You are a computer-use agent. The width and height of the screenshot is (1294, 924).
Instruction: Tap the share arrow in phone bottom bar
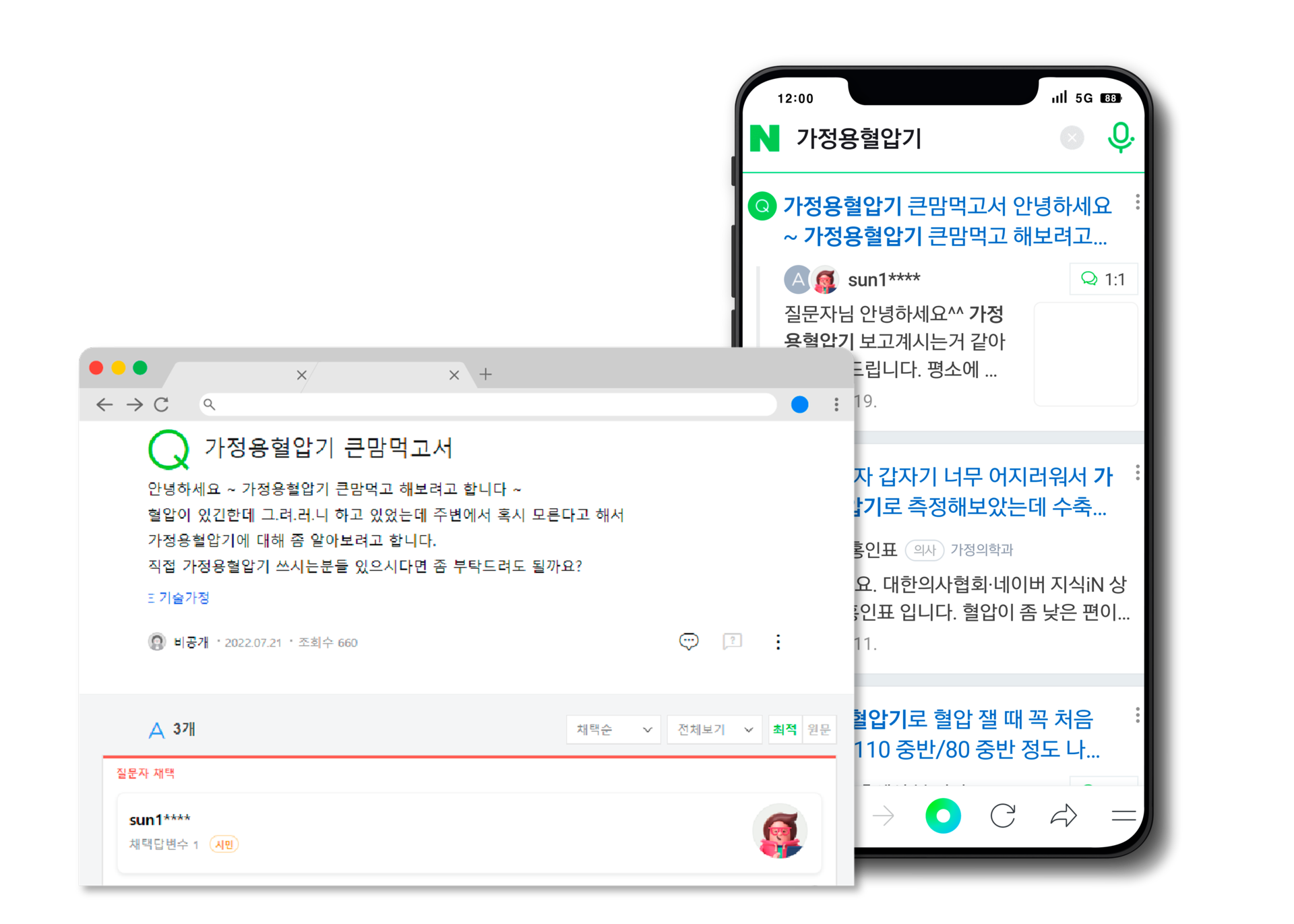click(1064, 816)
